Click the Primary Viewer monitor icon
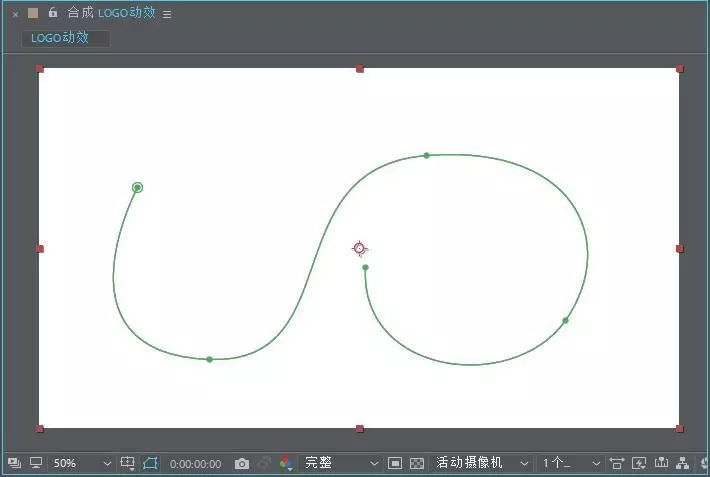Screen dimensions: 710x477 (36, 463)
